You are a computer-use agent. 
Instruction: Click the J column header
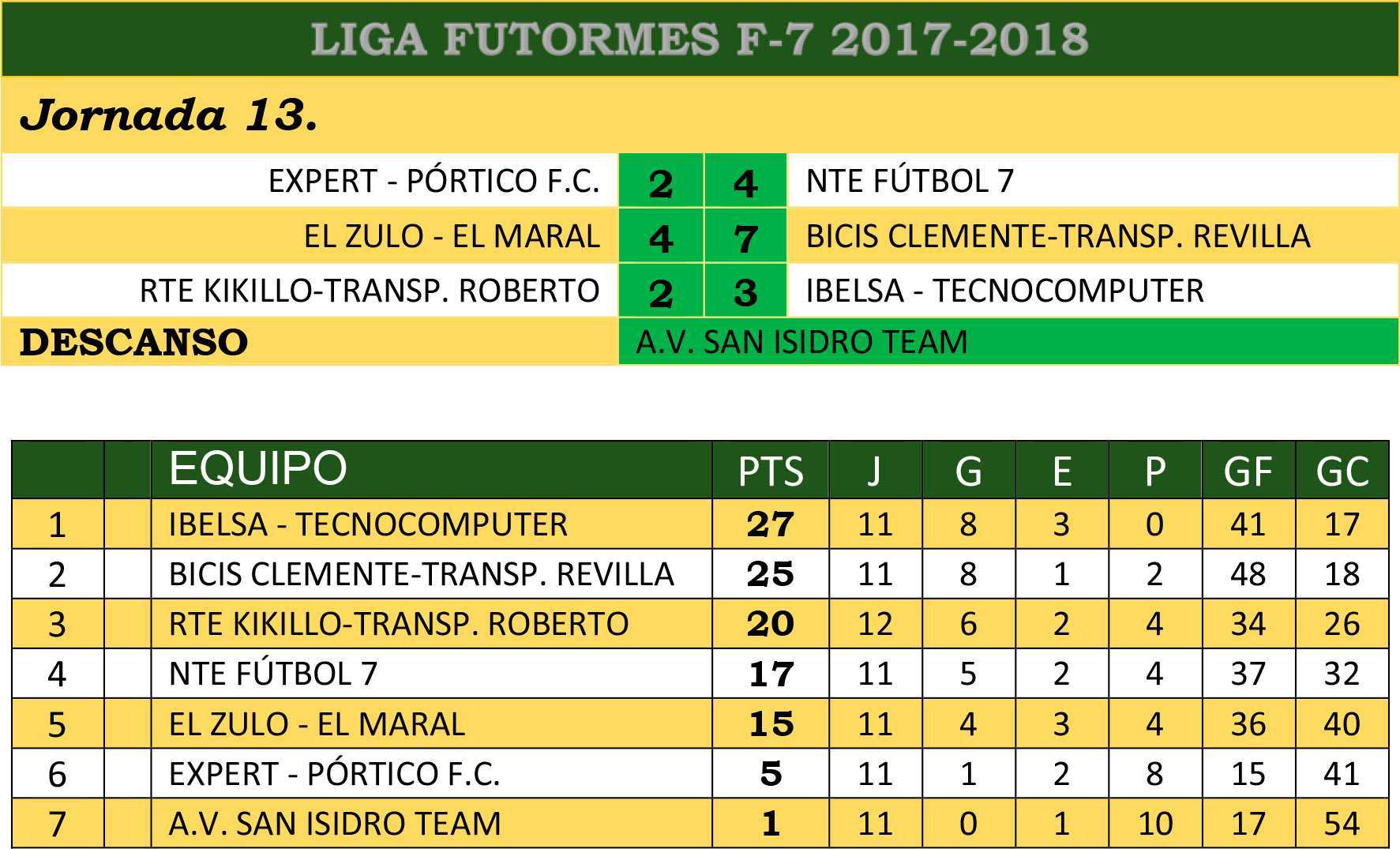coord(873,471)
